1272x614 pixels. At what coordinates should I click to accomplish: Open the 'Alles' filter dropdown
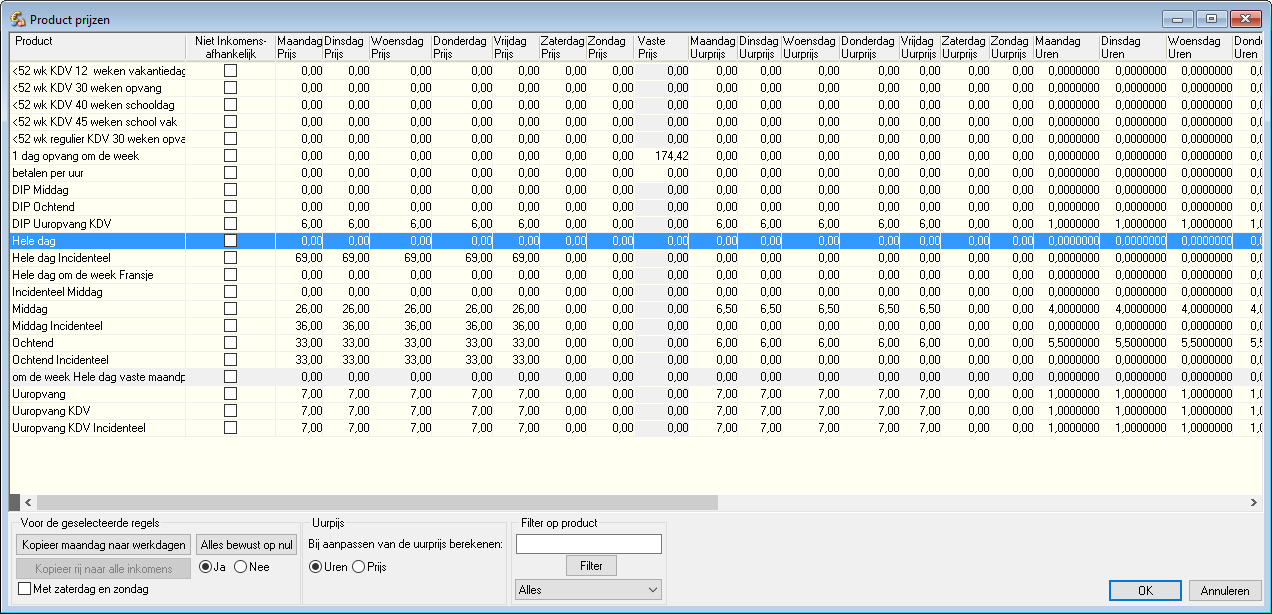click(588, 590)
